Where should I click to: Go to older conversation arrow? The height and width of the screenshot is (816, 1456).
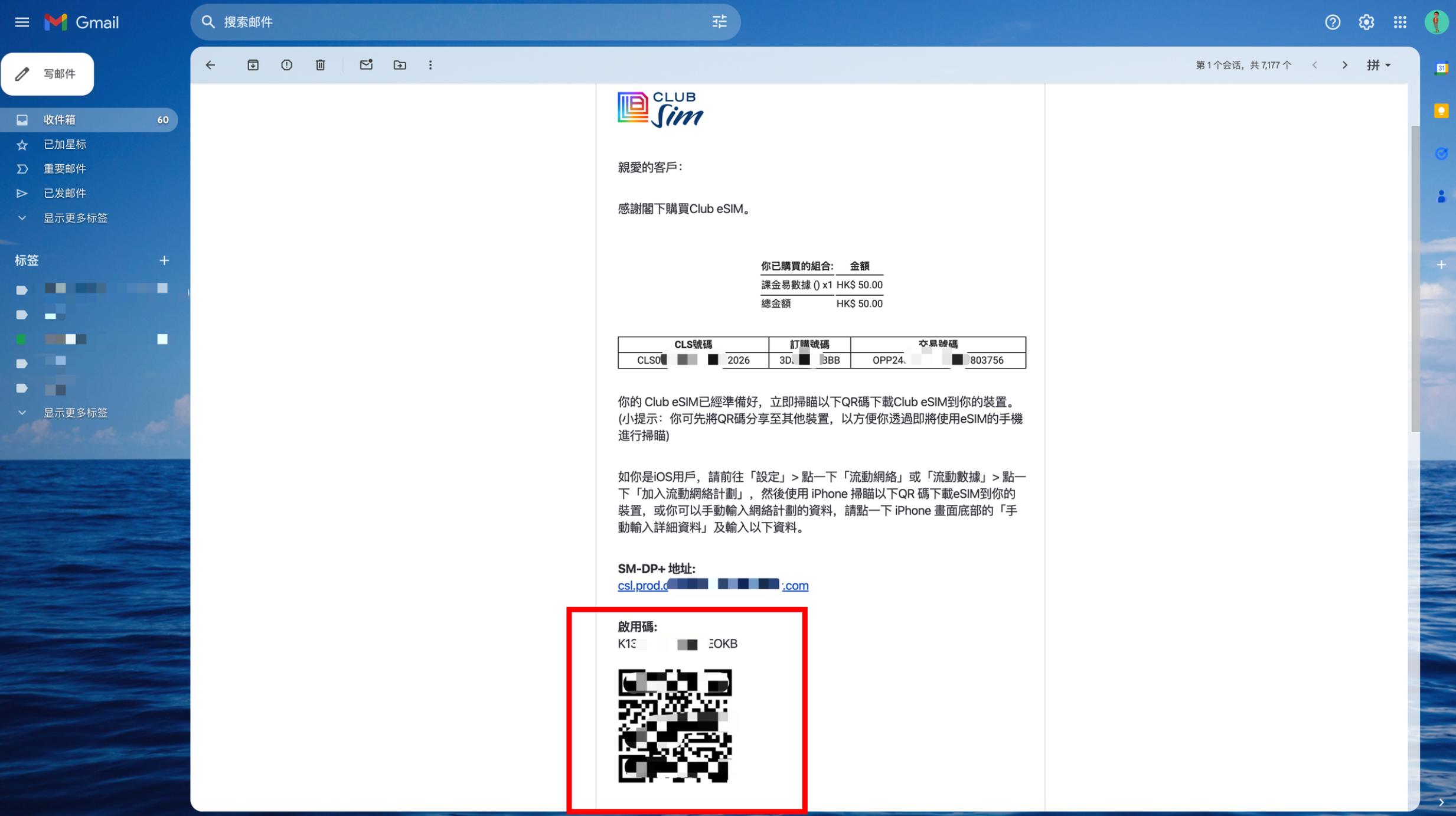[x=1344, y=65]
